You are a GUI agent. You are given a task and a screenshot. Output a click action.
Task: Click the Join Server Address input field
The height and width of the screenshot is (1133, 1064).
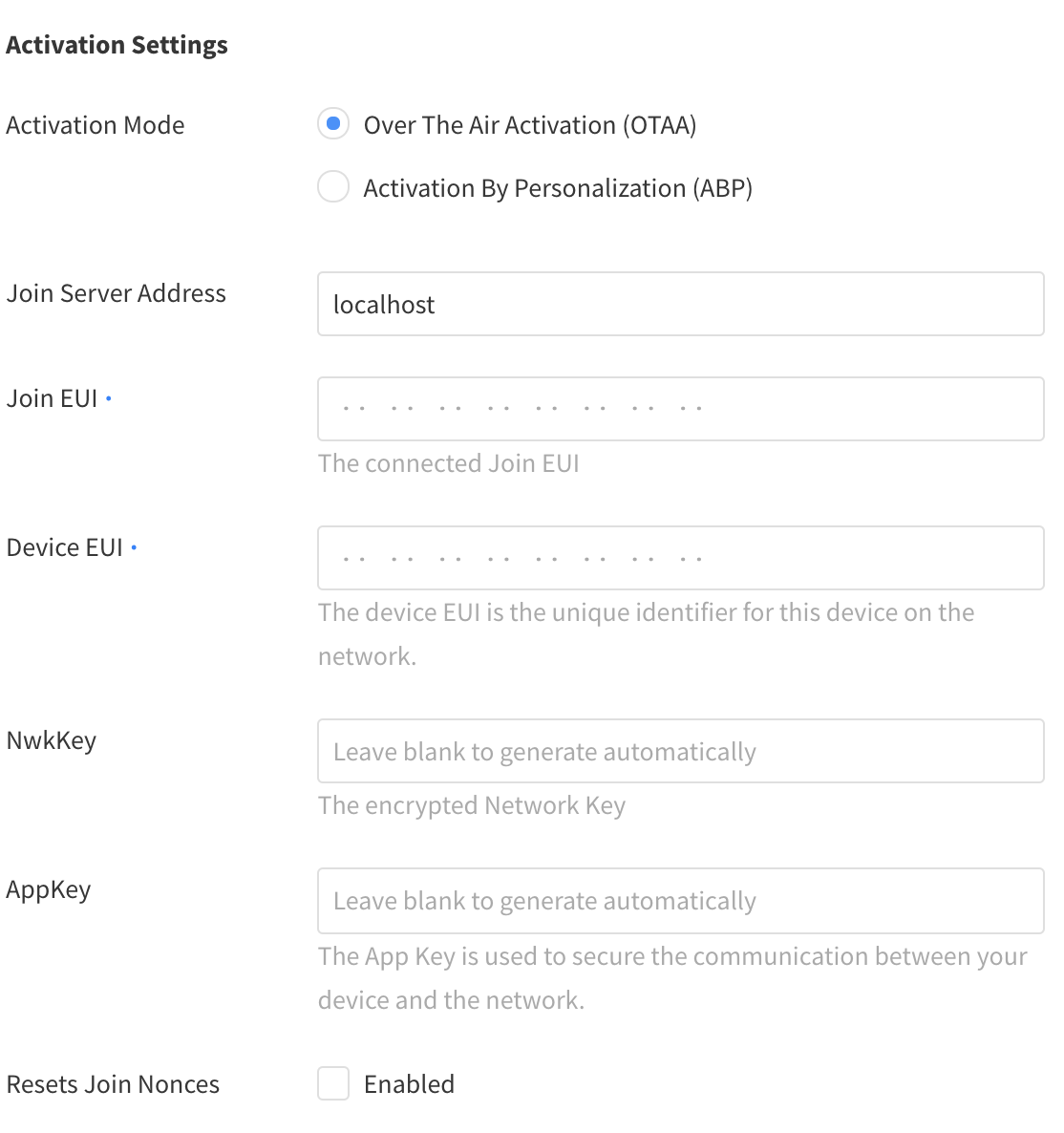[x=680, y=304]
